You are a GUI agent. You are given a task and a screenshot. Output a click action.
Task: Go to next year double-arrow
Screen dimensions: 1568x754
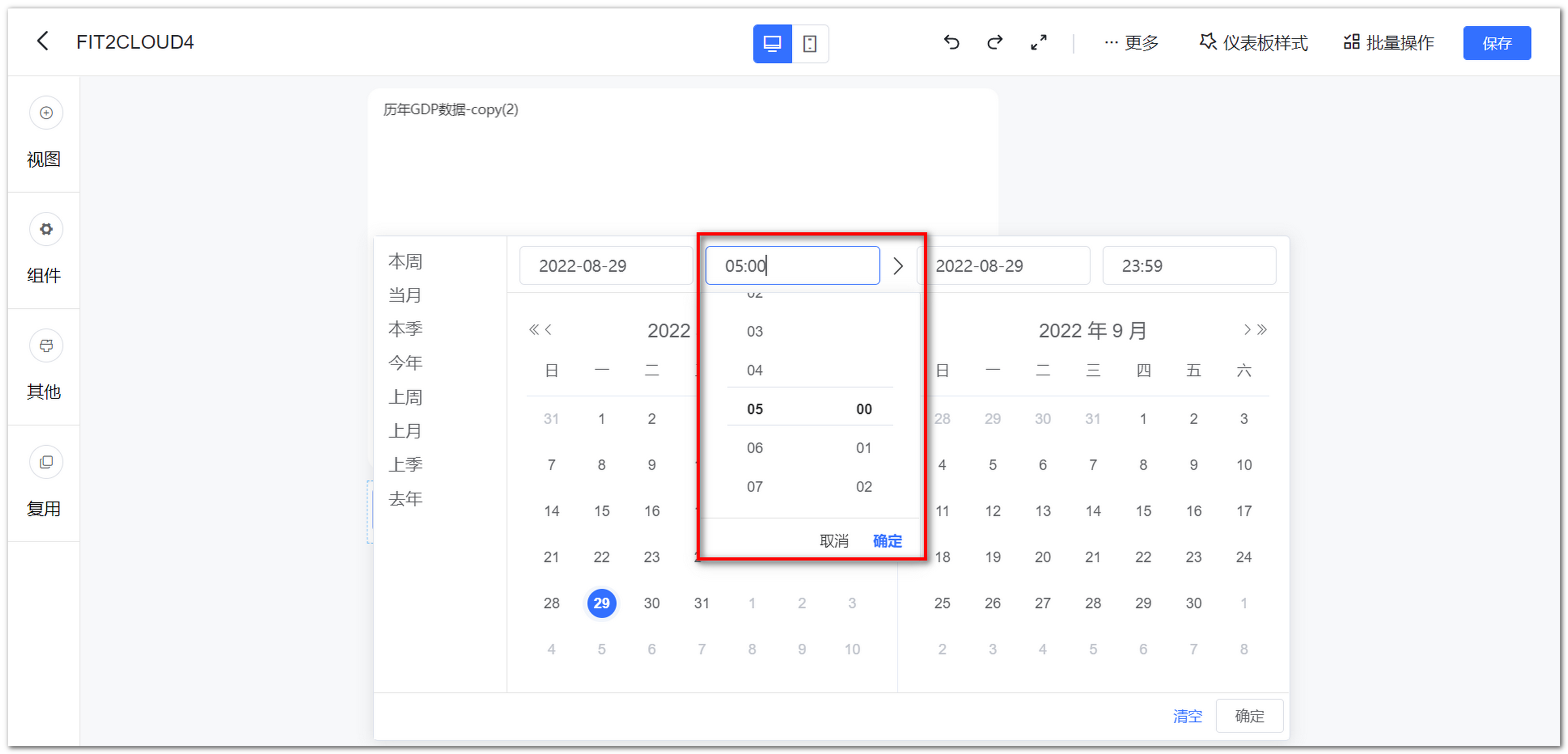(x=1262, y=330)
